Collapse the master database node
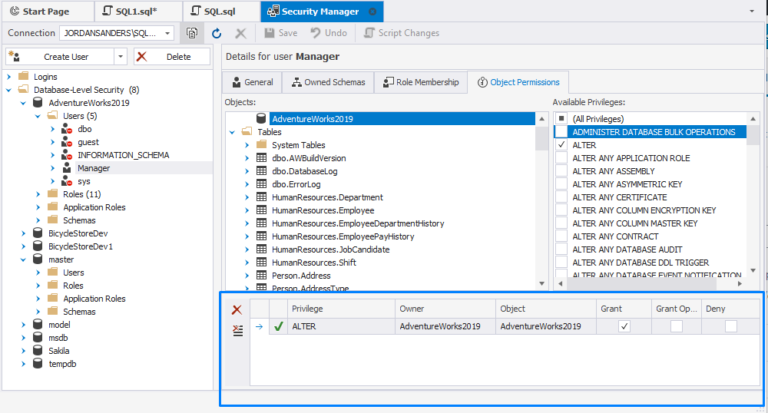Viewport: 768px width, 413px height. point(23,260)
